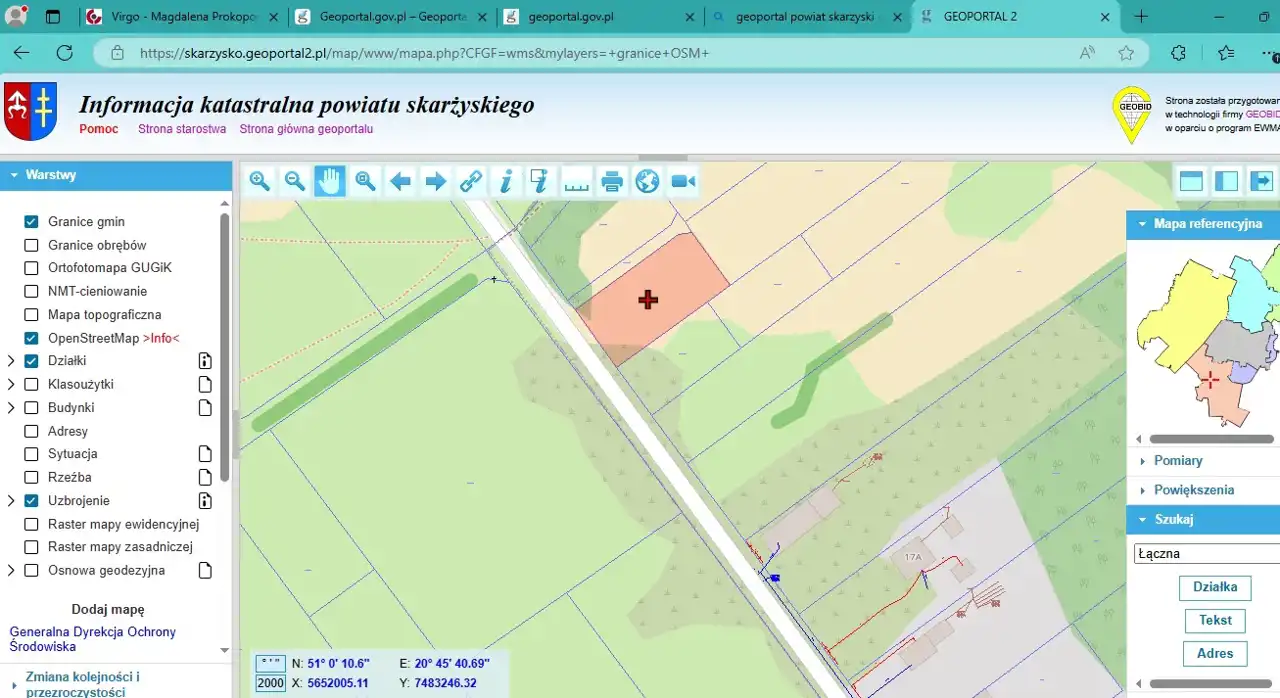
Task: Click the video camera icon in toolbar
Action: pos(683,181)
